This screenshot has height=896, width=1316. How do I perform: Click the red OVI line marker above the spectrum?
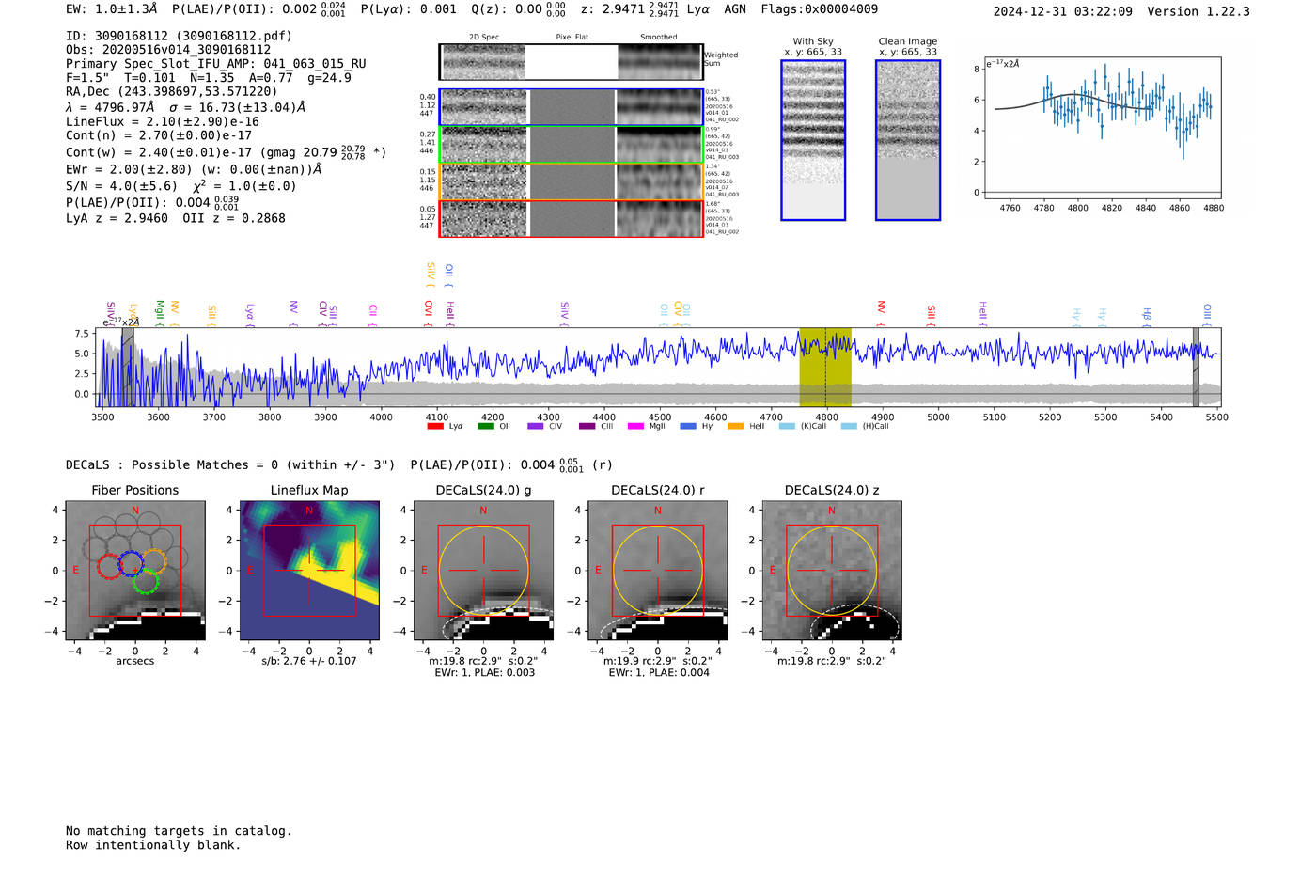pyautogui.click(x=429, y=313)
